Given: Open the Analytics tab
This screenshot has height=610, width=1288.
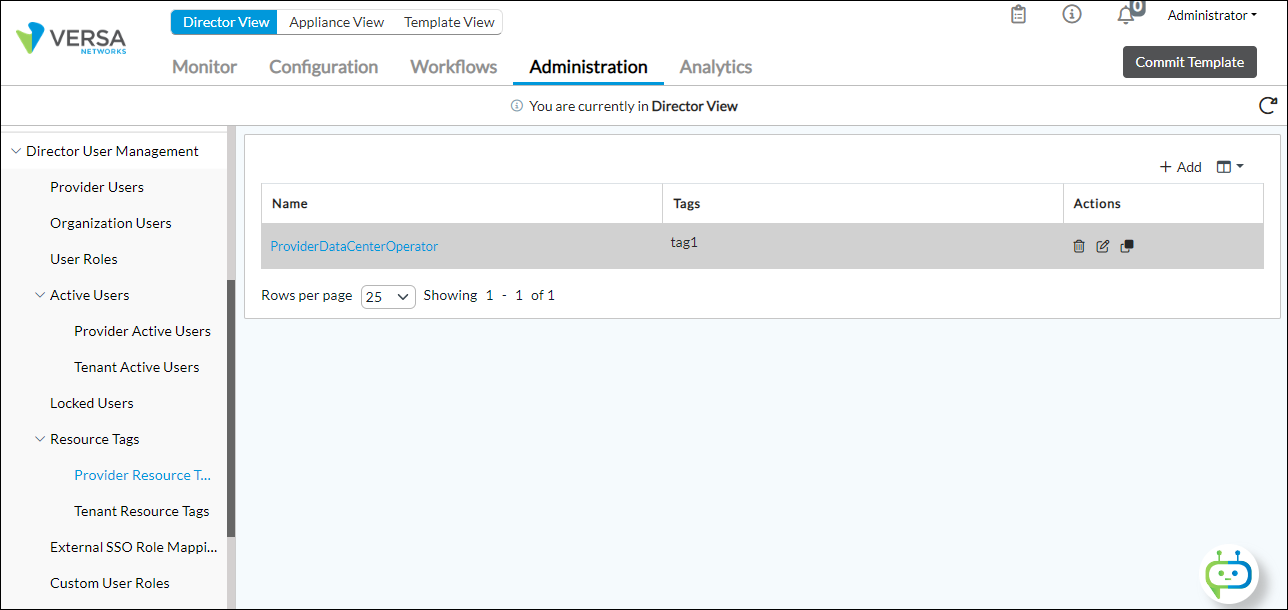Looking at the screenshot, I should pyautogui.click(x=715, y=67).
